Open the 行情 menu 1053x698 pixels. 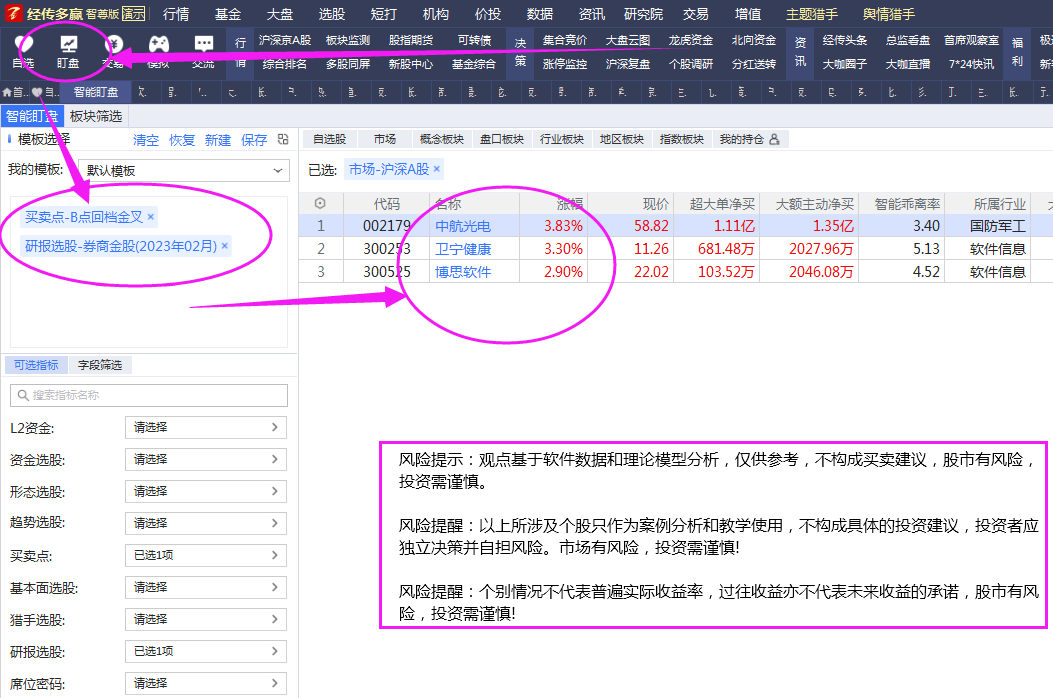point(176,14)
